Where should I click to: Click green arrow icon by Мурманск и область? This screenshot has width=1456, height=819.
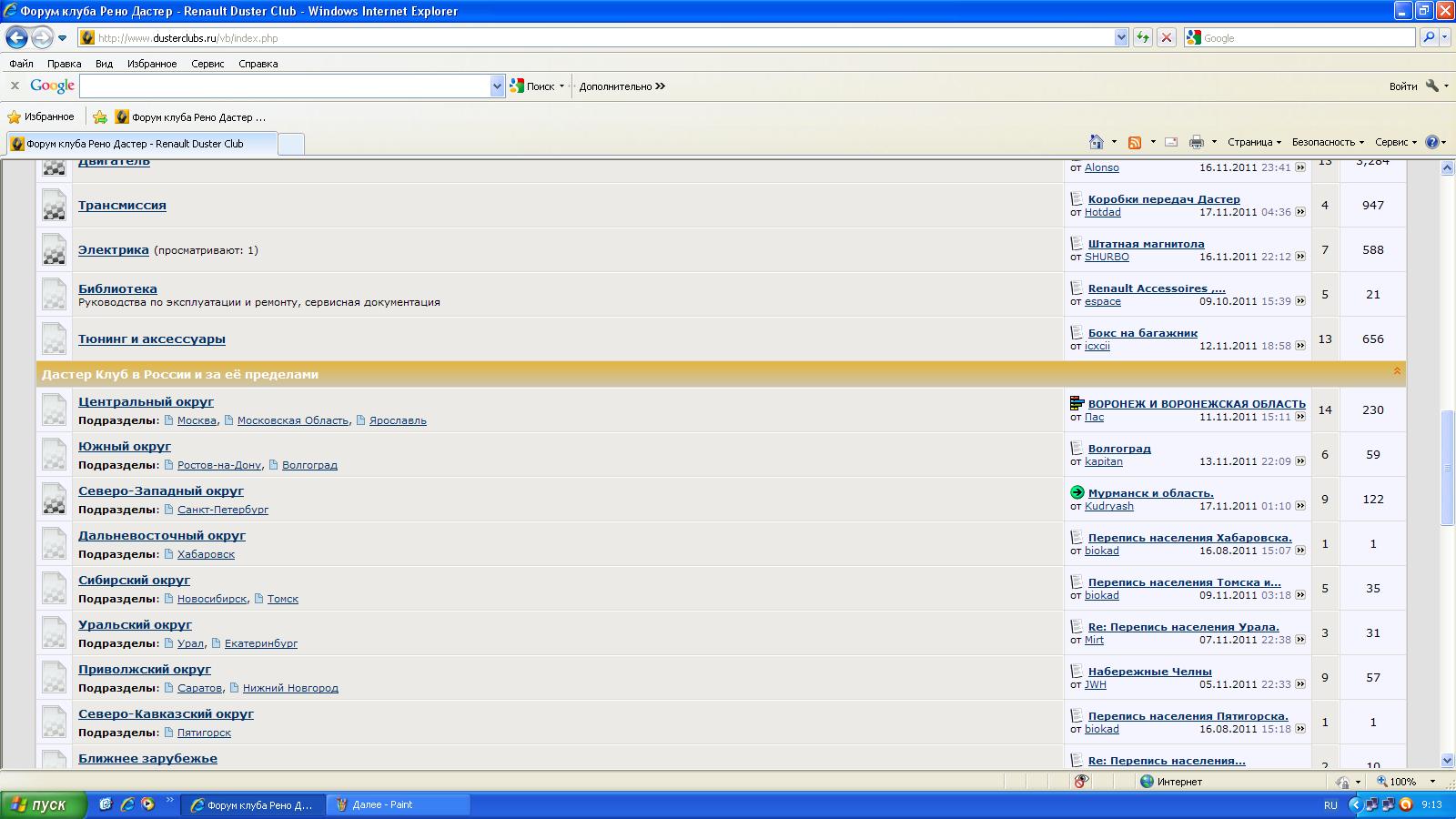pyautogui.click(x=1077, y=492)
